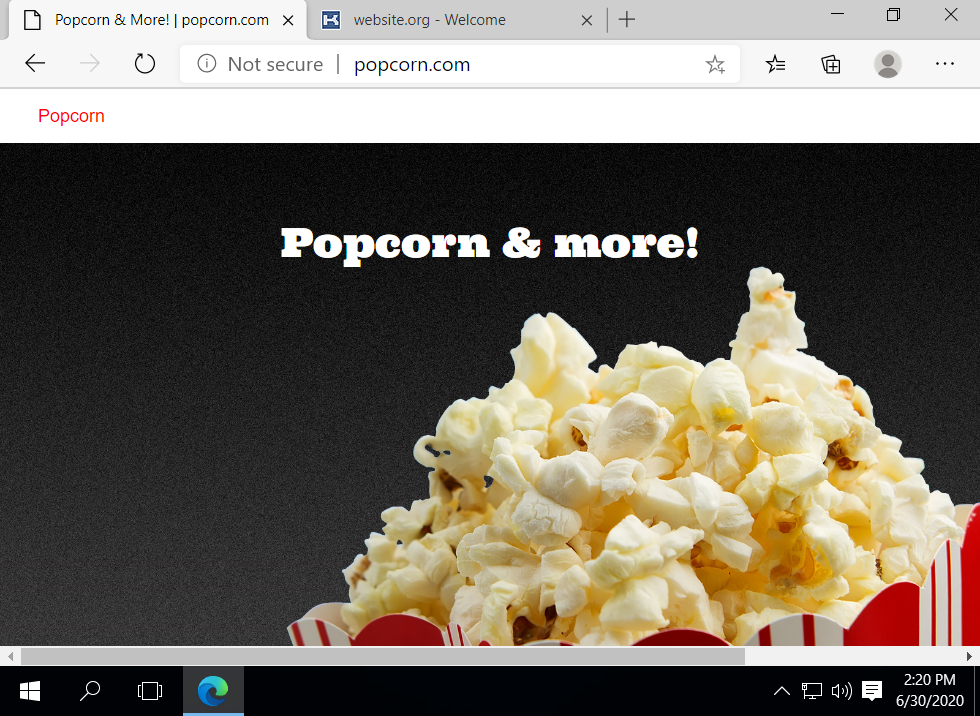The image size is (980, 716).
Task: View site information via the Not secure icon
Action: pyautogui.click(x=206, y=63)
